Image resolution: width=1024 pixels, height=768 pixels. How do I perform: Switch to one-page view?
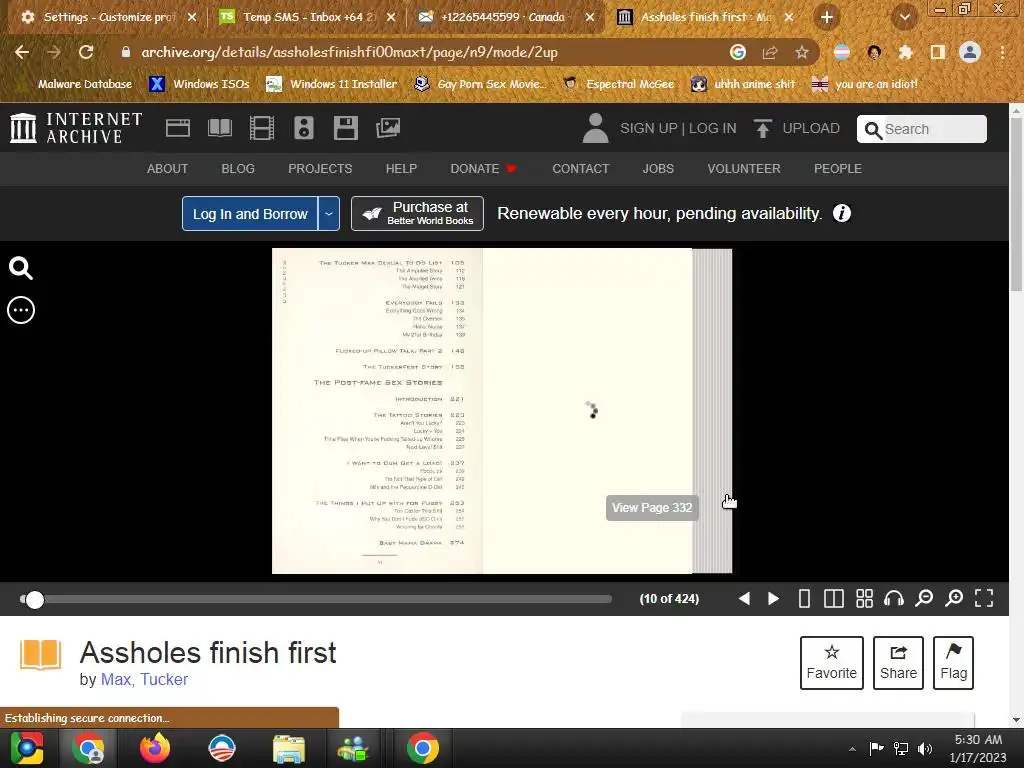pos(804,598)
